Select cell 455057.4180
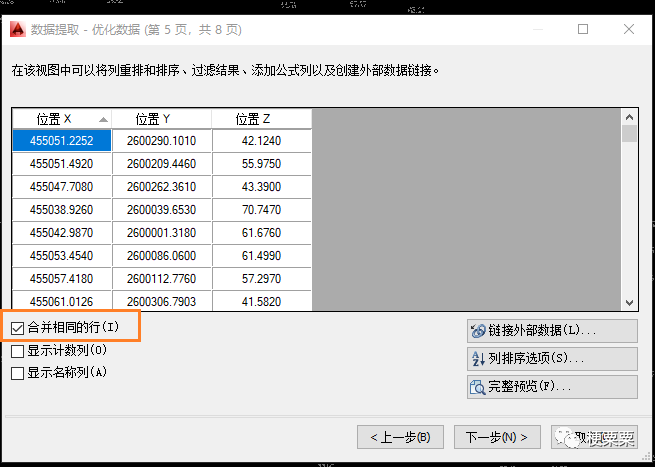The width and height of the screenshot is (655, 467). [62, 279]
